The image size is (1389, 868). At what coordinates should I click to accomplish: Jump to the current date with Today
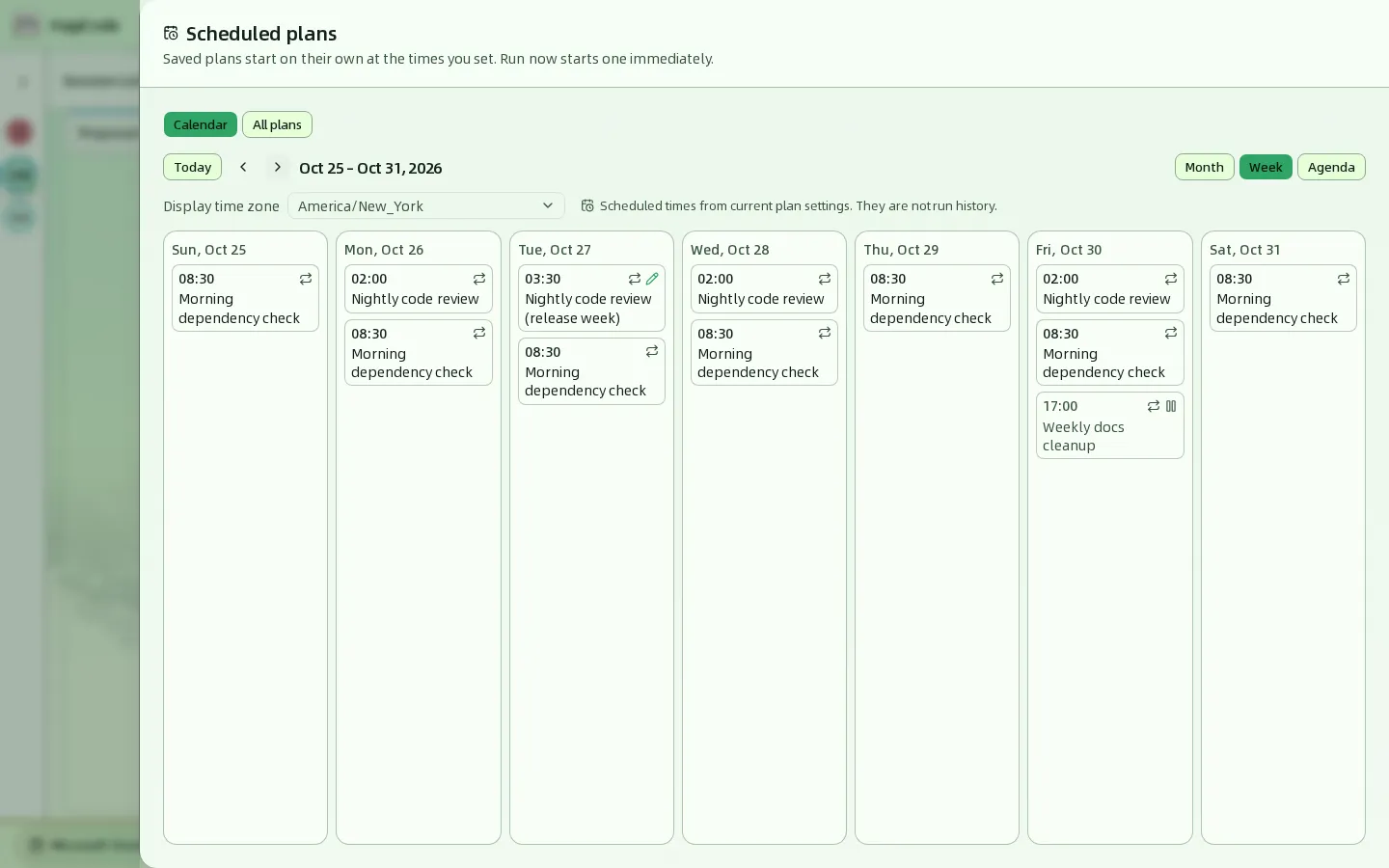[x=193, y=167]
